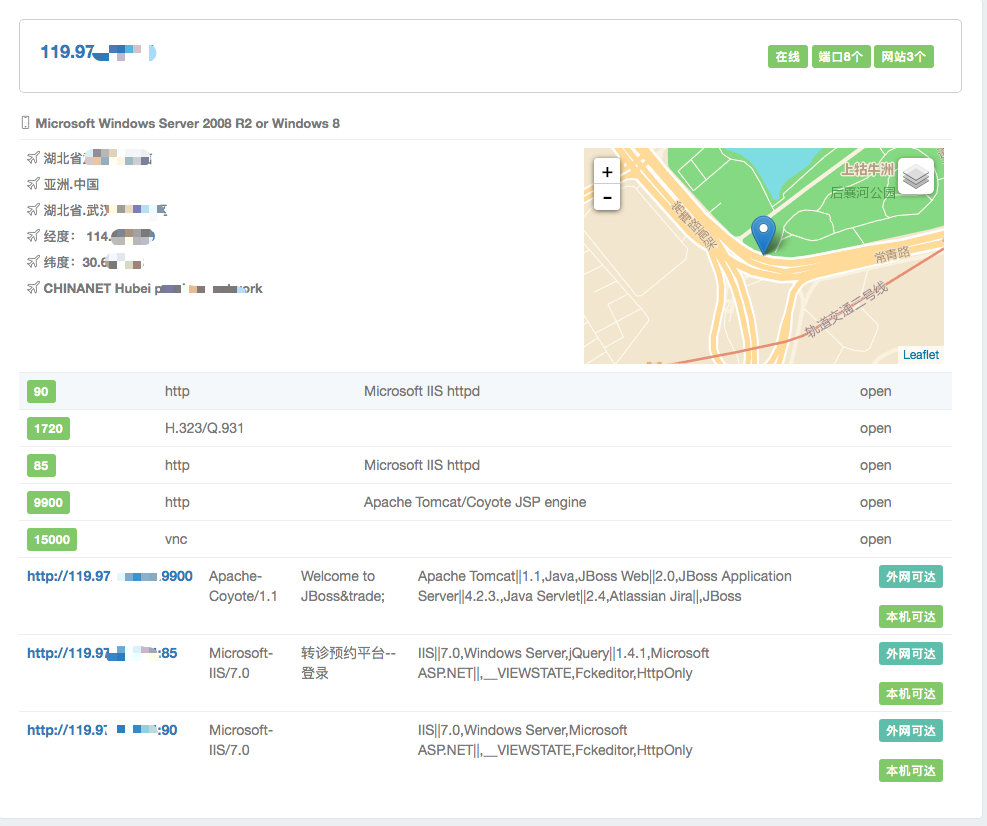
Task: Select the port 15000 vnc badge
Action: pyautogui.click(x=52, y=539)
